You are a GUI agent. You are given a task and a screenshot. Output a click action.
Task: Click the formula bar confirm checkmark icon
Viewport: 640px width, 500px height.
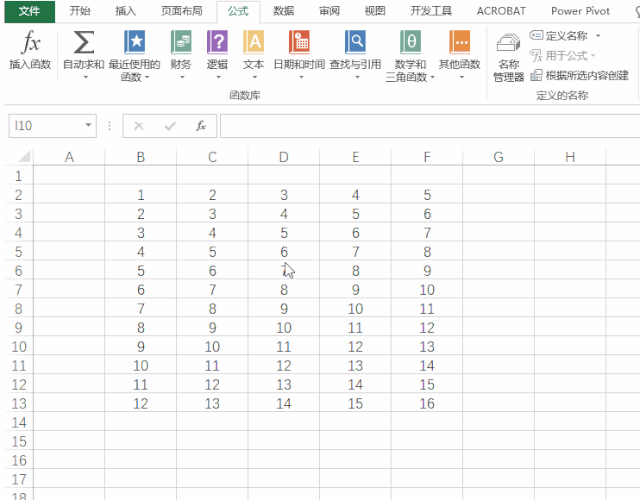(170, 126)
